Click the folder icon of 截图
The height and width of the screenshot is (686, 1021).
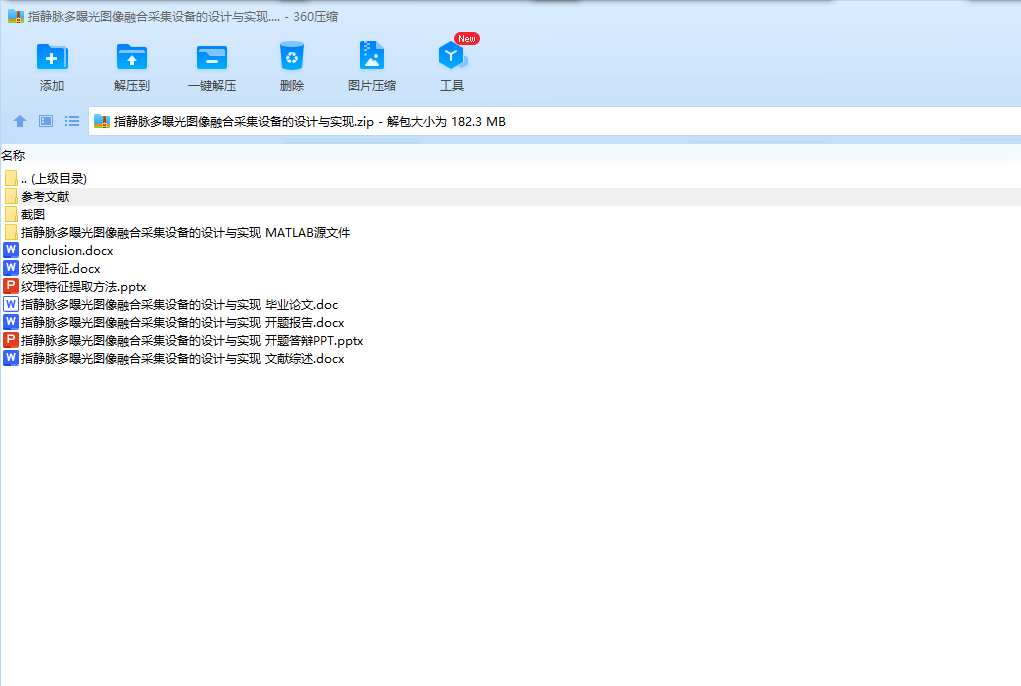(x=11, y=214)
